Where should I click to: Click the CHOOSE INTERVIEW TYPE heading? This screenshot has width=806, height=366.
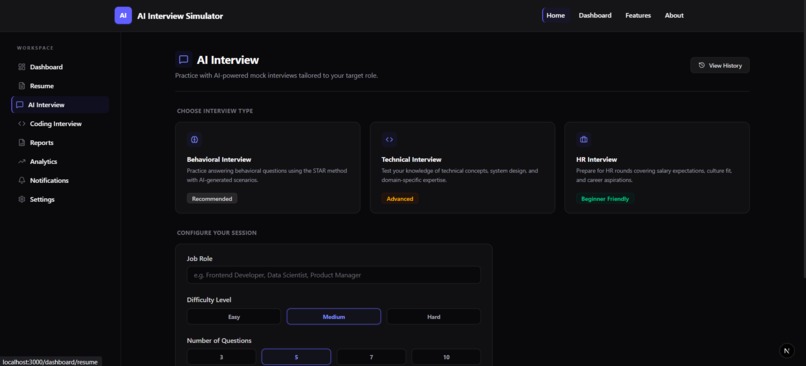pos(215,111)
